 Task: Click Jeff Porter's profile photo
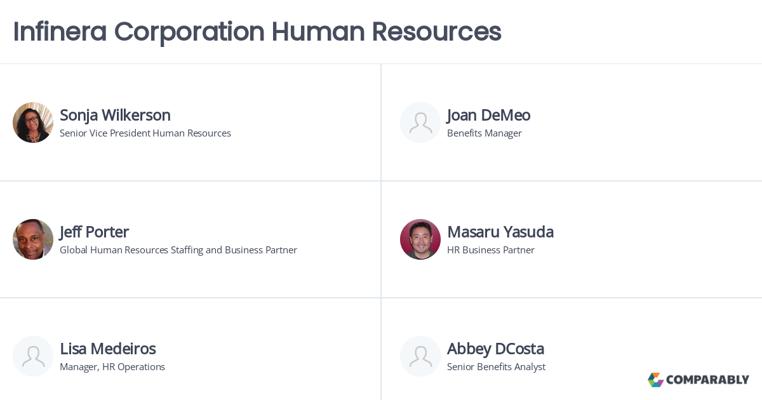pos(33,239)
